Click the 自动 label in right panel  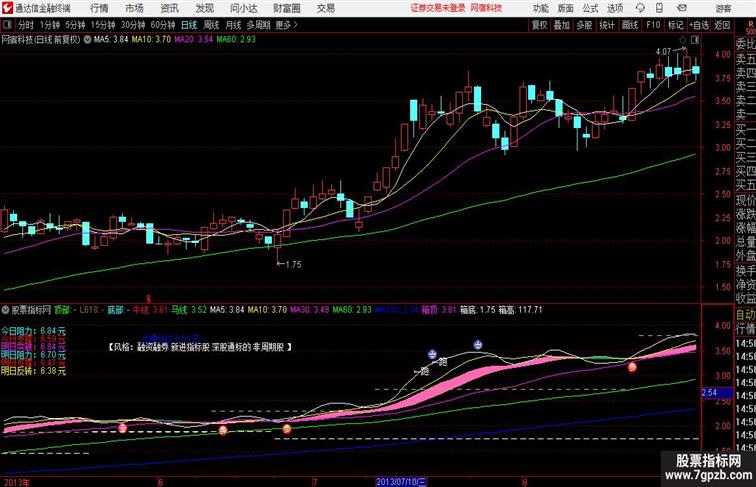[745, 314]
